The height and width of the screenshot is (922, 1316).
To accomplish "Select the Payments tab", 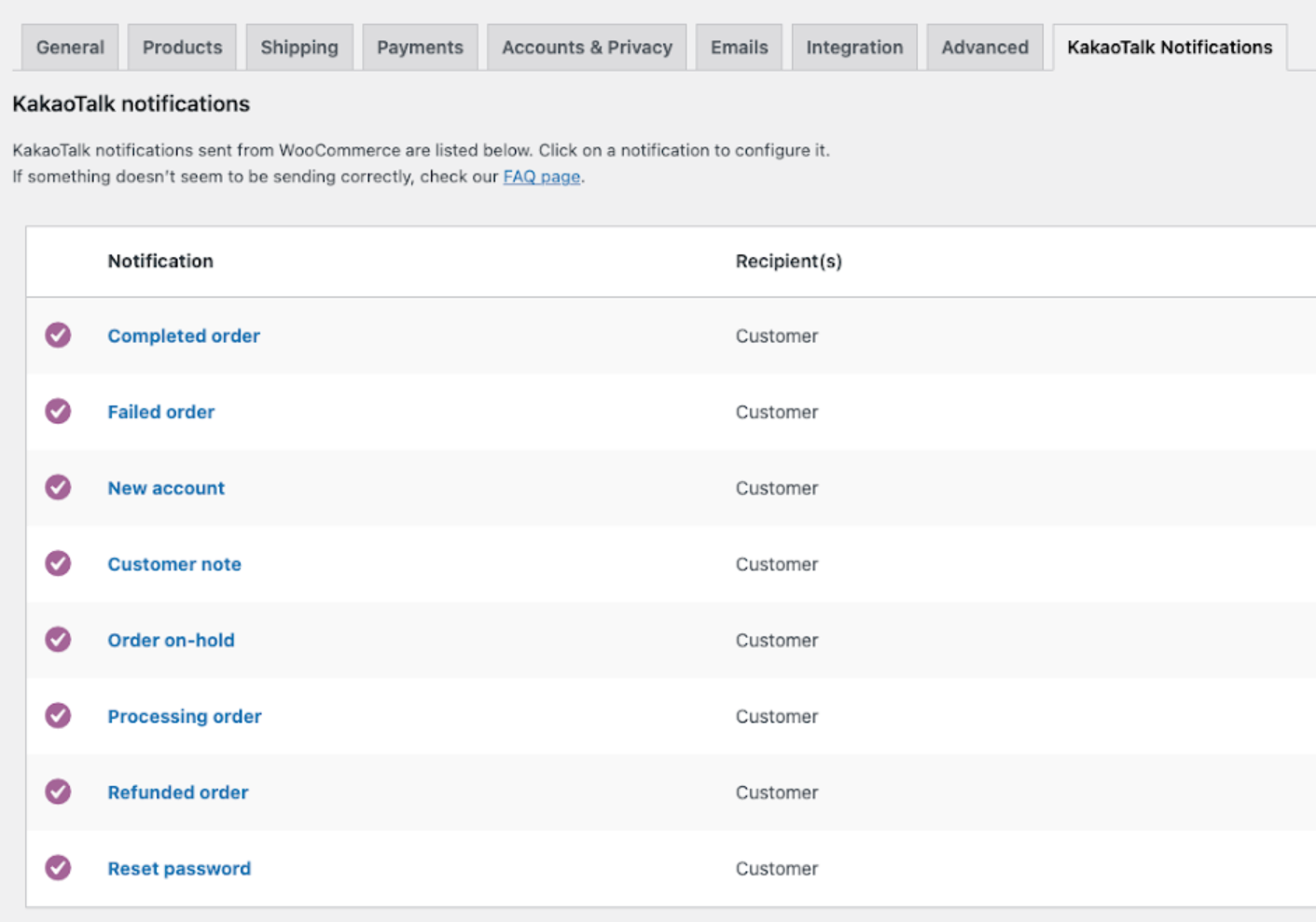I will [x=420, y=48].
